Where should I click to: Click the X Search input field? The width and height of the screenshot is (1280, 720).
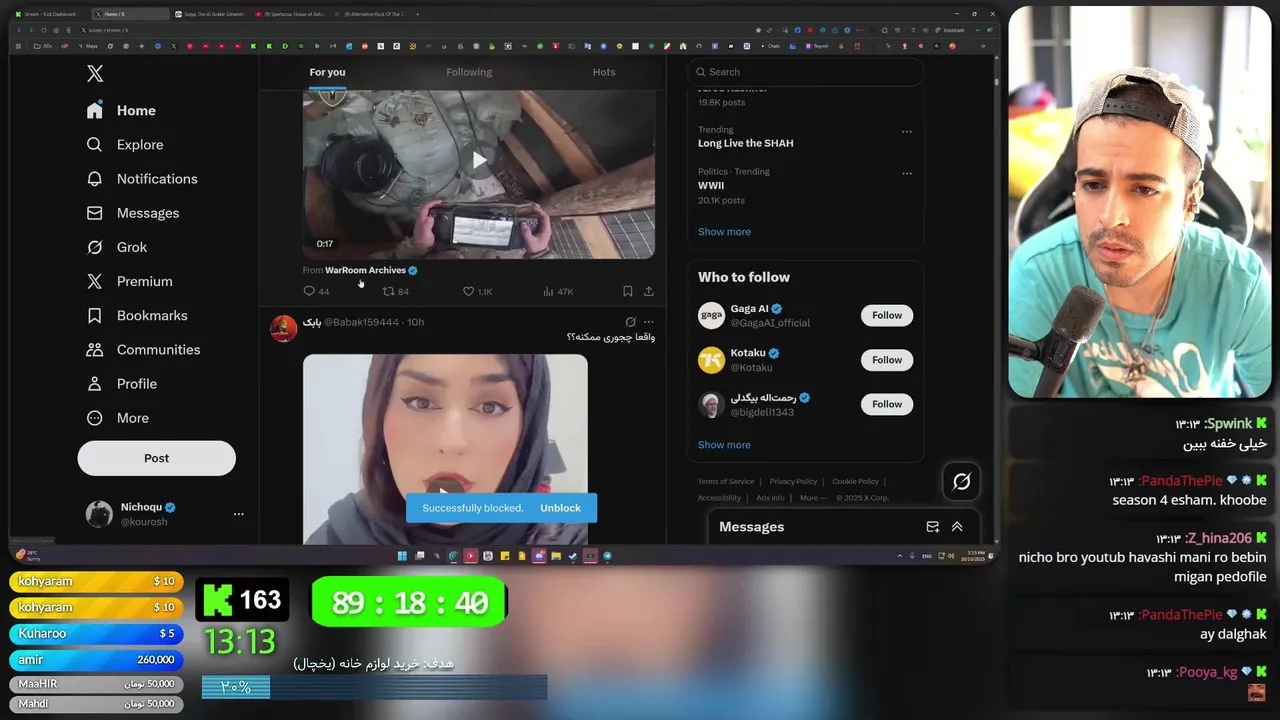click(805, 72)
